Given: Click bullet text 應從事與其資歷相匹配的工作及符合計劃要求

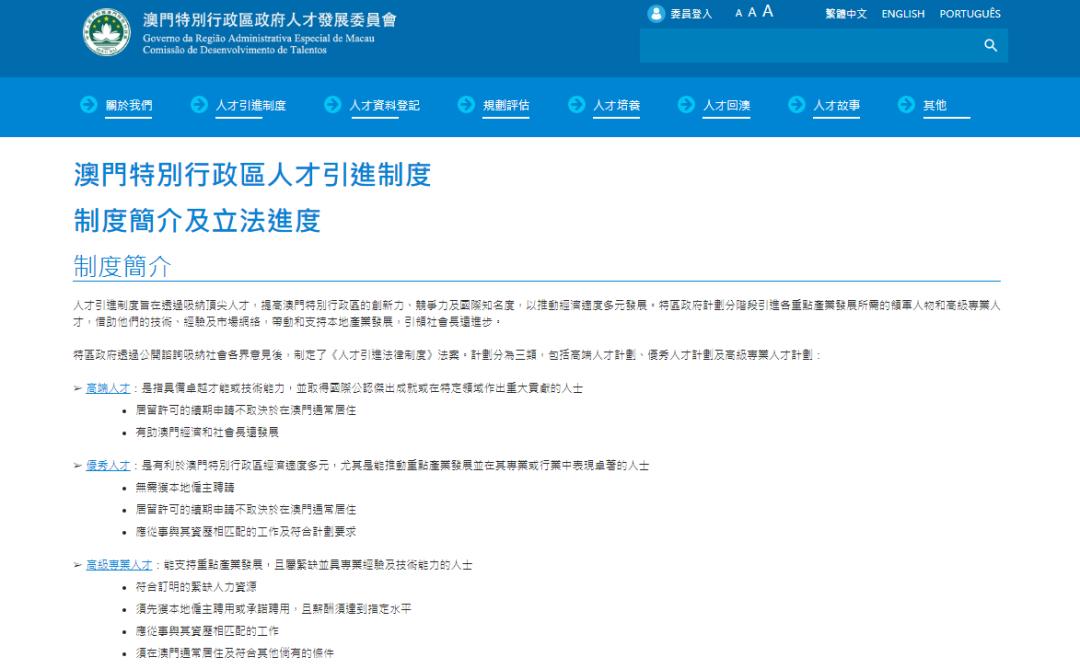Looking at the screenshot, I should 245,531.
